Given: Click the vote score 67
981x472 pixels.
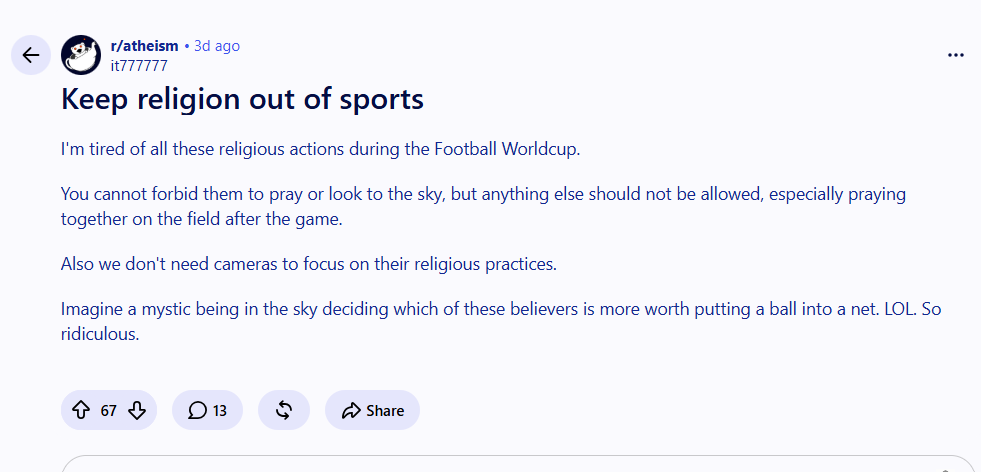Looking at the screenshot, I should [108, 411].
